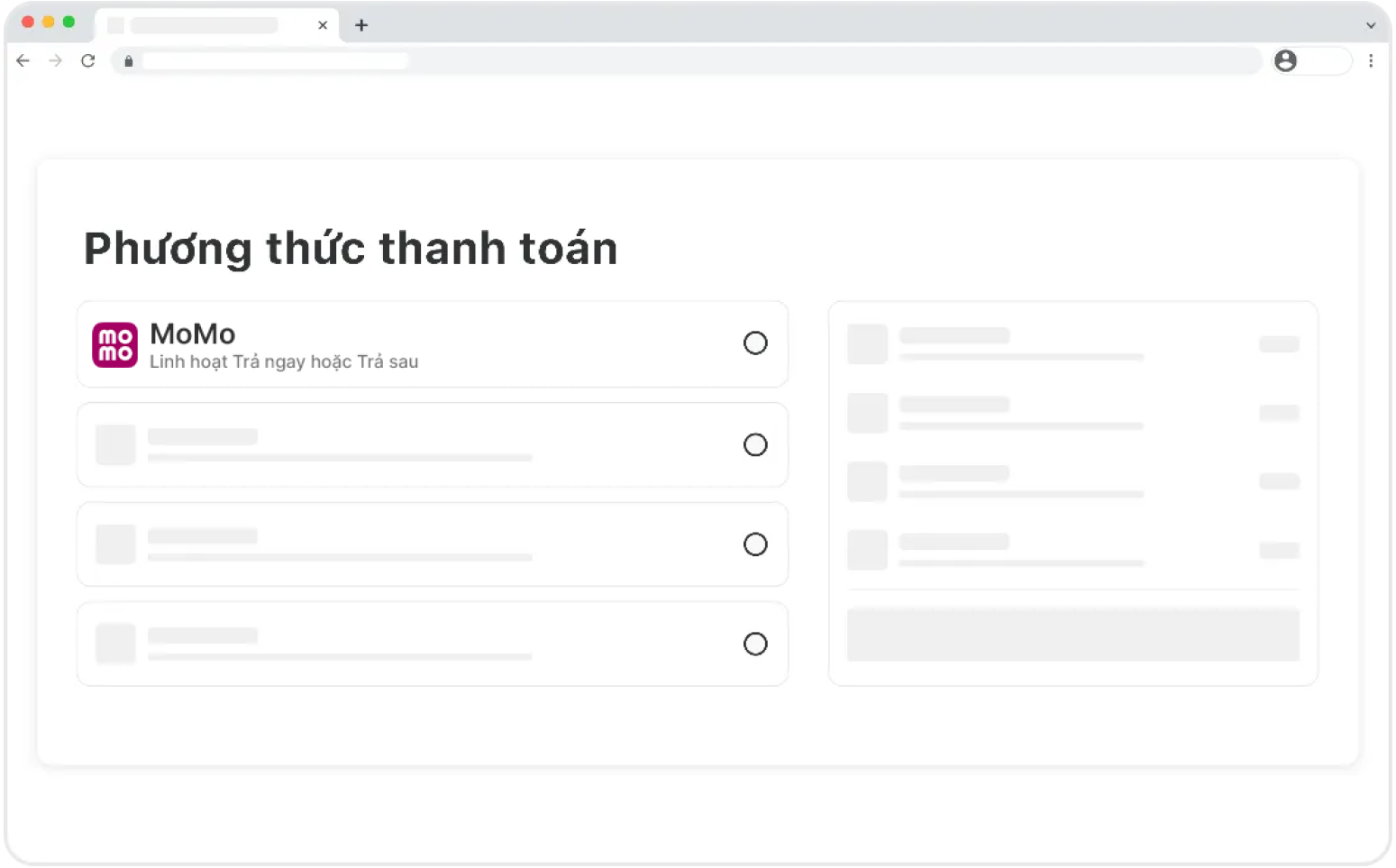Close the current browser tab
The image size is (1396, 868).
click(323, 25)
